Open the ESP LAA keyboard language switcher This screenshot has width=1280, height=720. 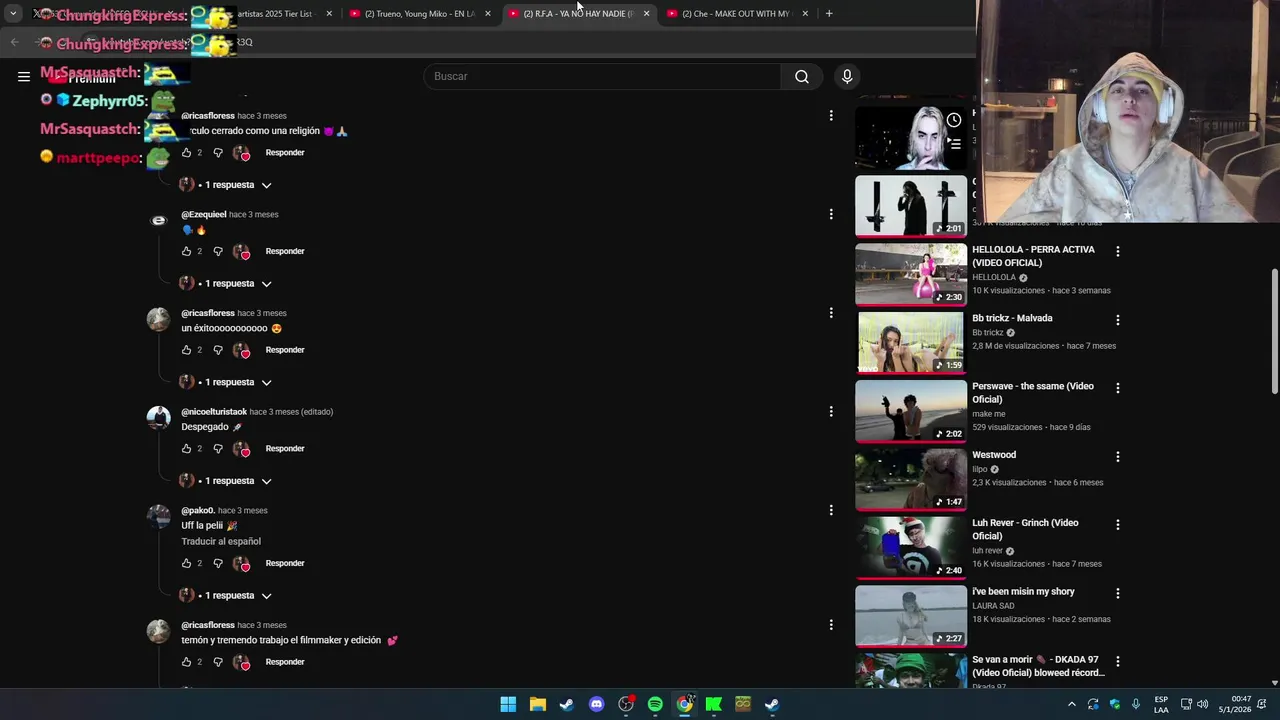[x=1161, y=704]
